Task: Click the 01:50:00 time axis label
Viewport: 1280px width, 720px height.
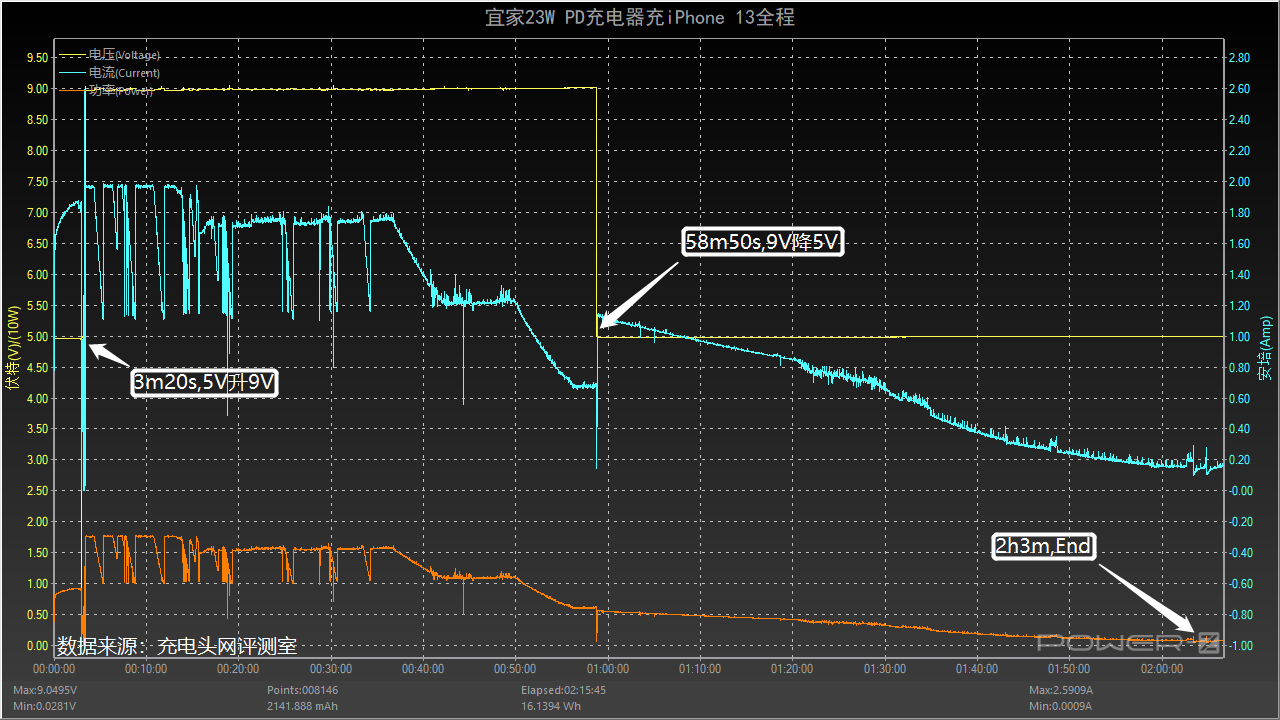Action: pyautogui.click(x=1069, y=668)
